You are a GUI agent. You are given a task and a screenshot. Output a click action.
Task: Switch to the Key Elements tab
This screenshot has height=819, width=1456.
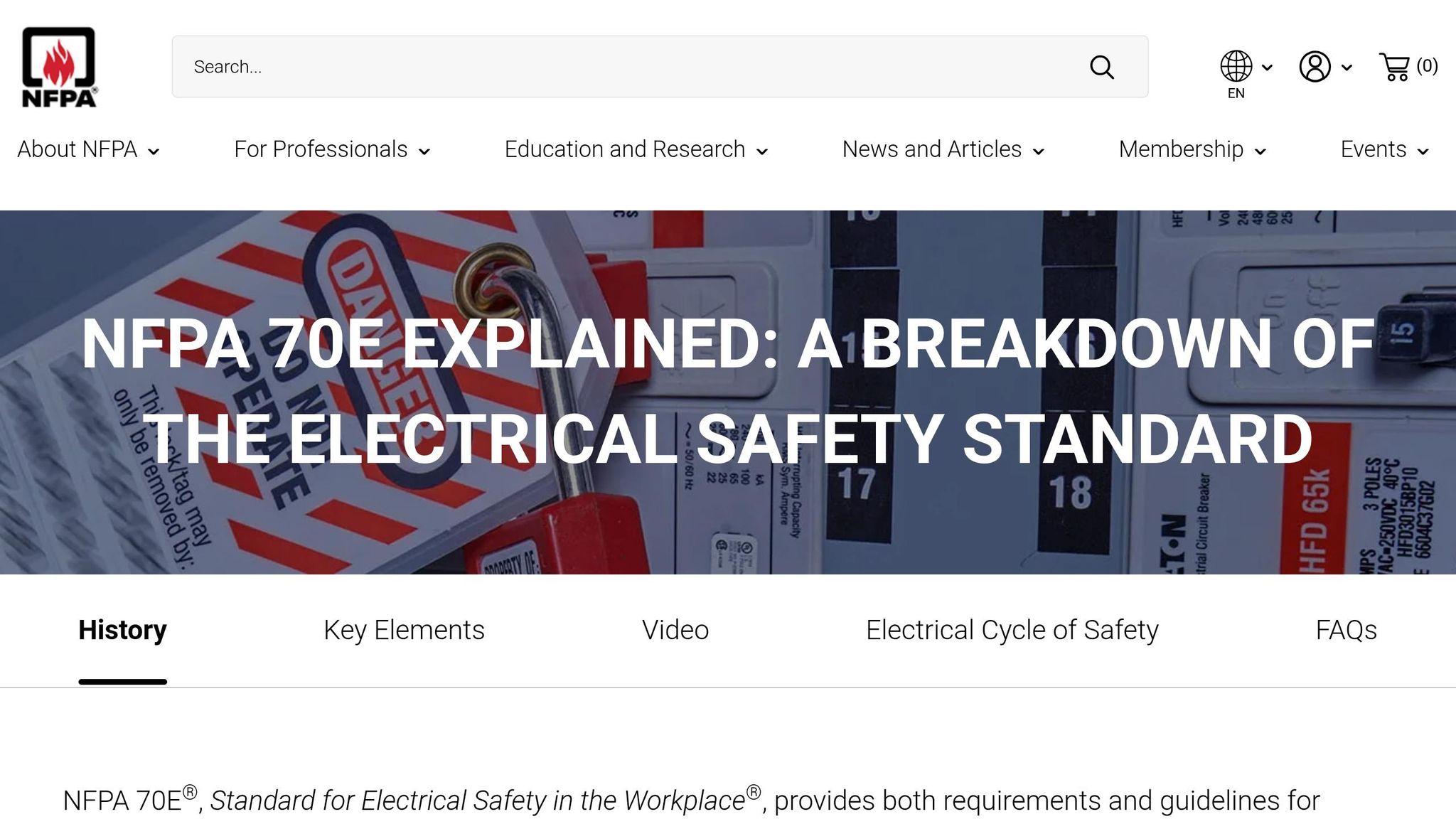point(404,630)
